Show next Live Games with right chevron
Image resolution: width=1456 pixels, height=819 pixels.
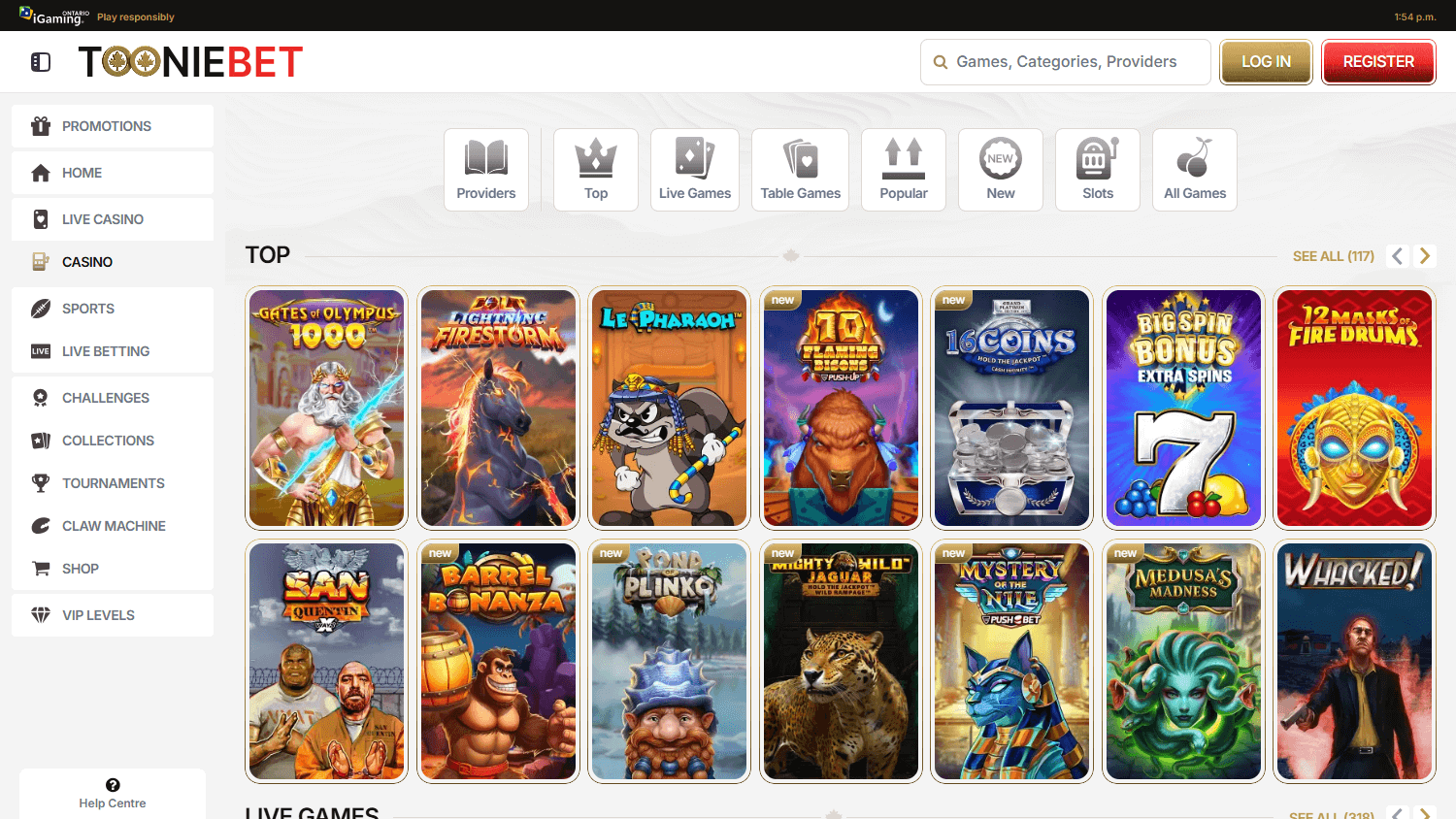coord(1425,813)
